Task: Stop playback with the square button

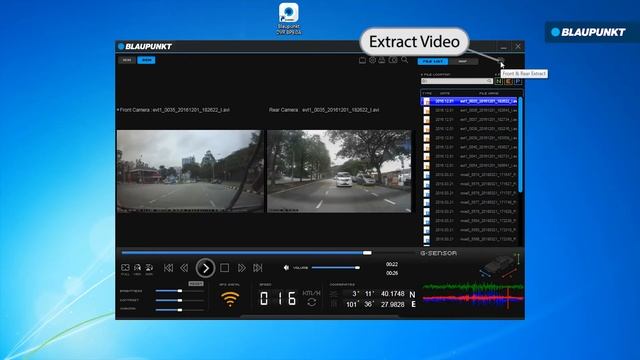Action: [224, 268]
